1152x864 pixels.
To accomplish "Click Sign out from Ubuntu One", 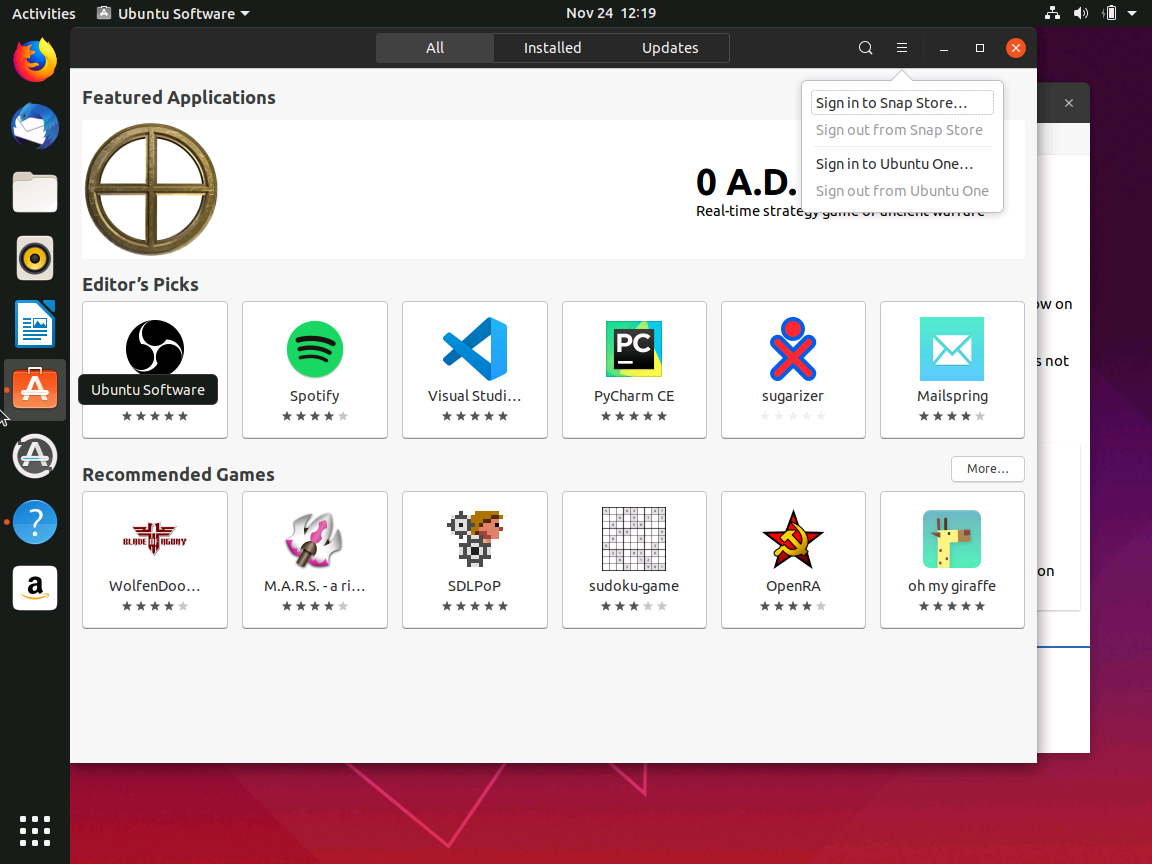I will click(x=902, y=191).
